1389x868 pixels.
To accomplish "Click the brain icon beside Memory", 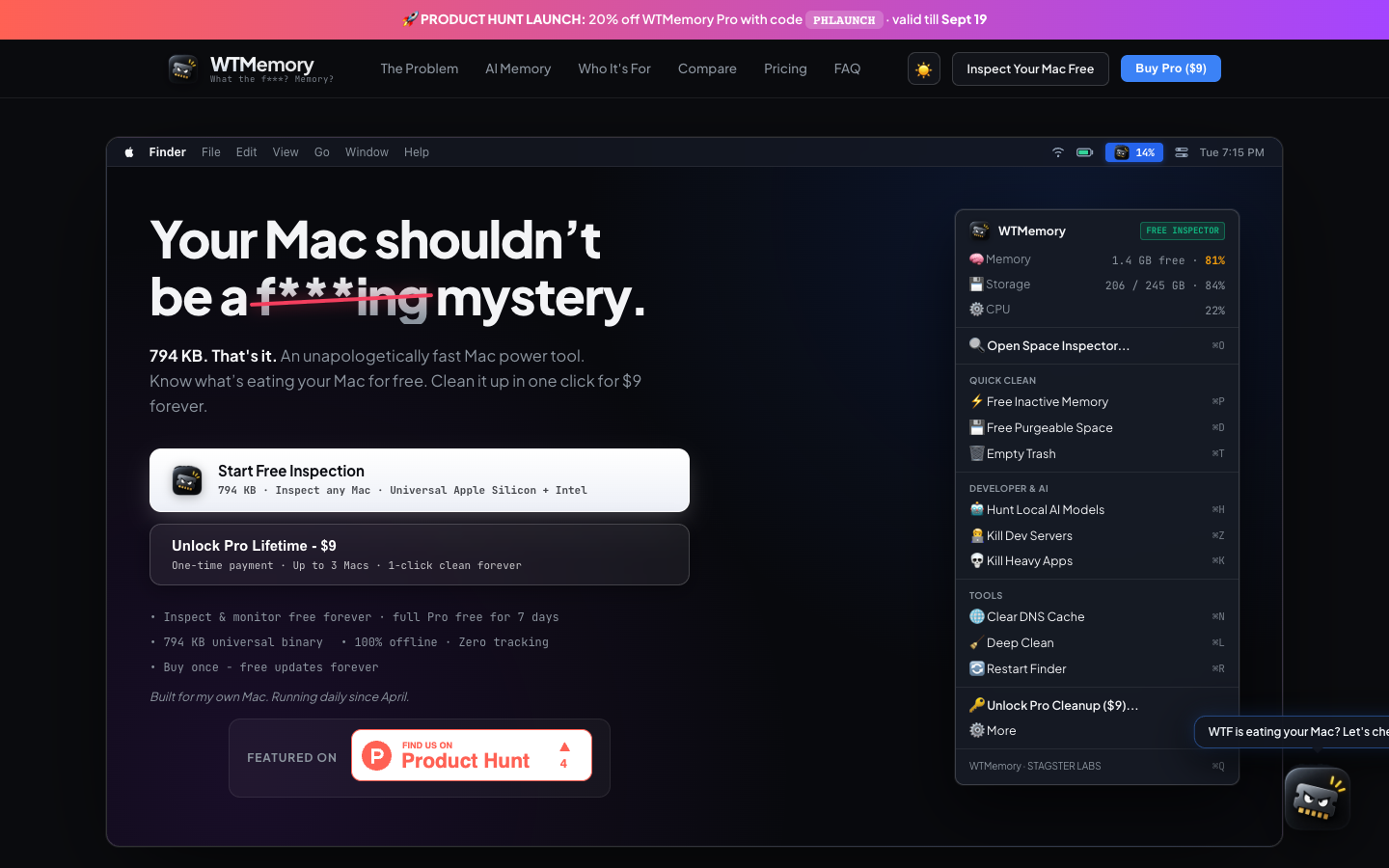I will [x=976, y=259].
